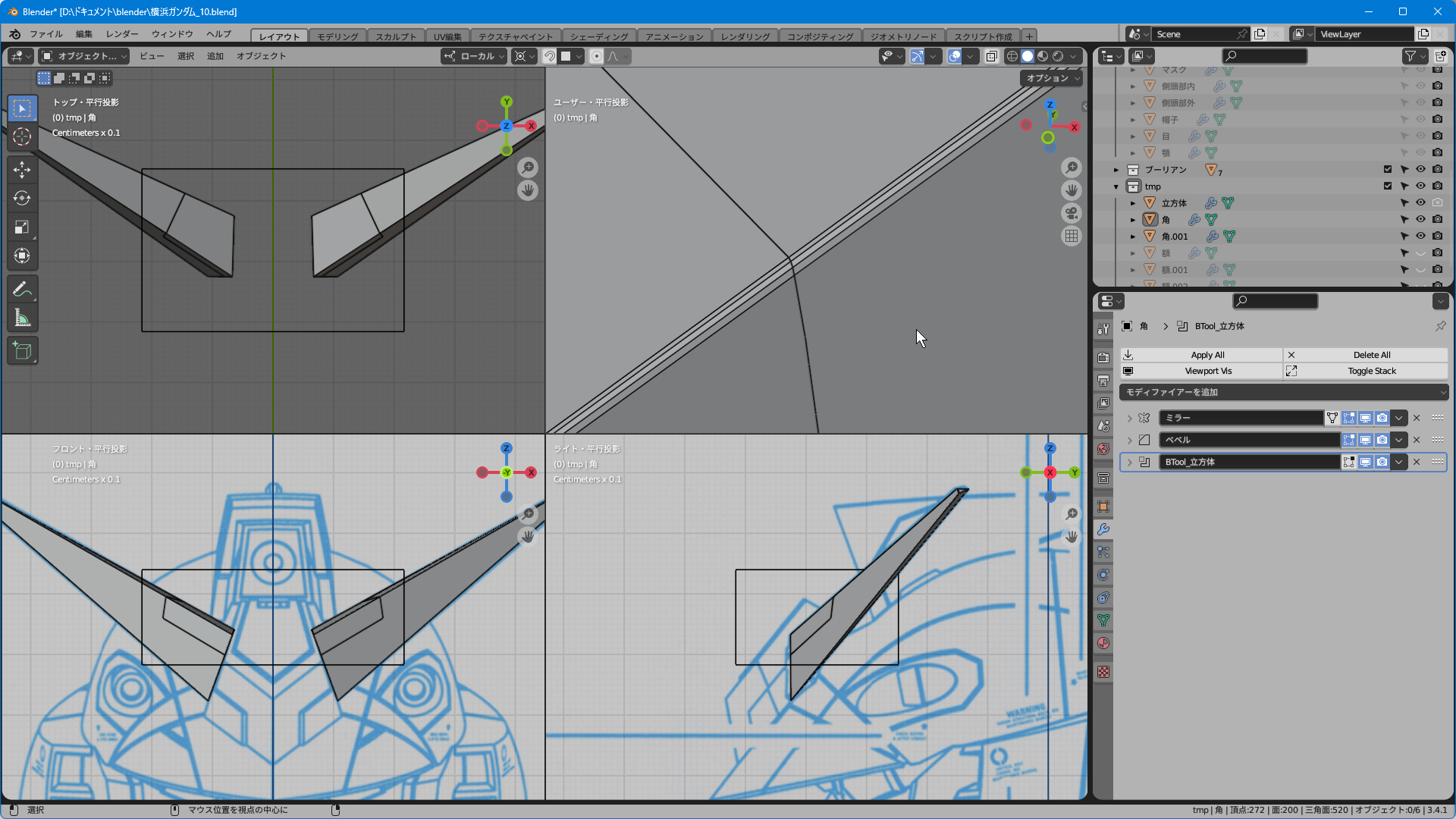Screen dimensions: 1456x819
Task: Select the Measure tool
Action: point(22,318)
